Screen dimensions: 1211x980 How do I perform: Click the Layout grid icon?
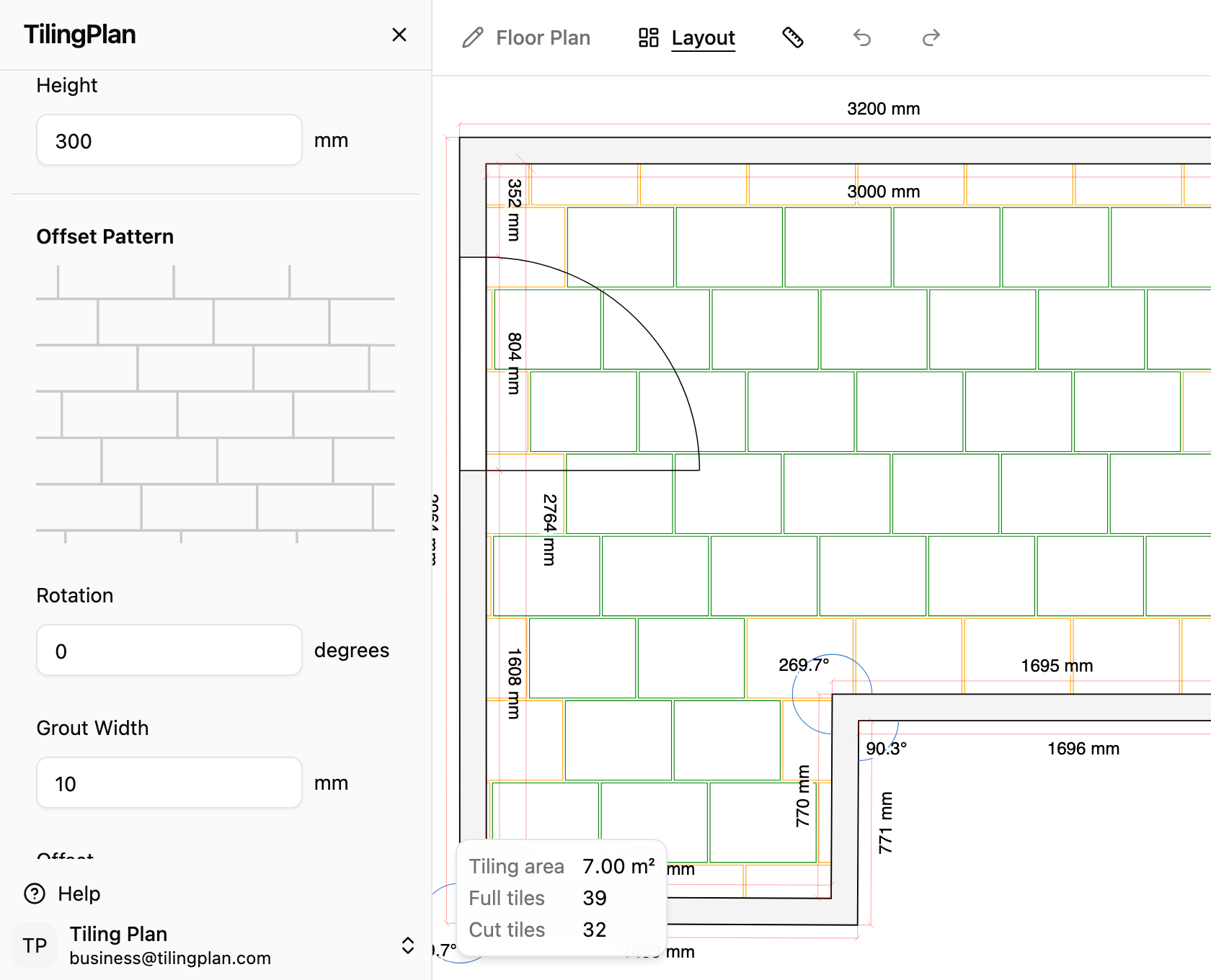click(x=649, y=37)
